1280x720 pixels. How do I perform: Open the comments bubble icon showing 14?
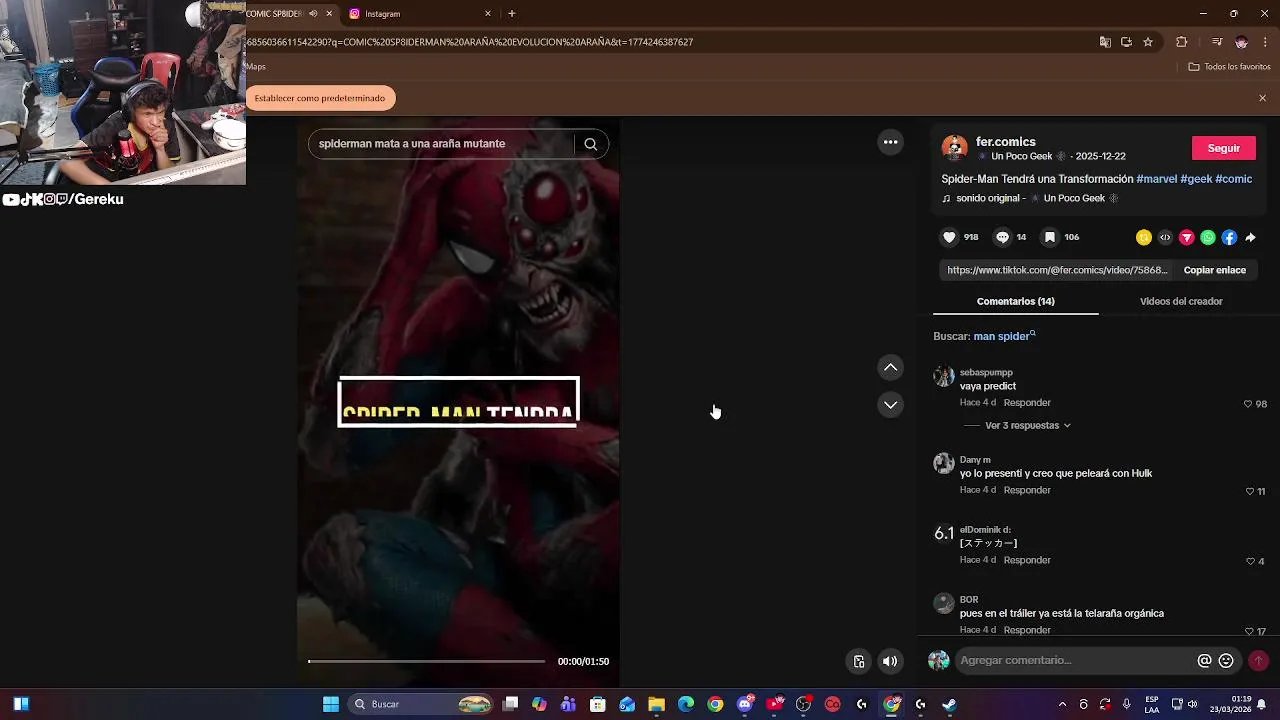click(x=1002, y=237)
